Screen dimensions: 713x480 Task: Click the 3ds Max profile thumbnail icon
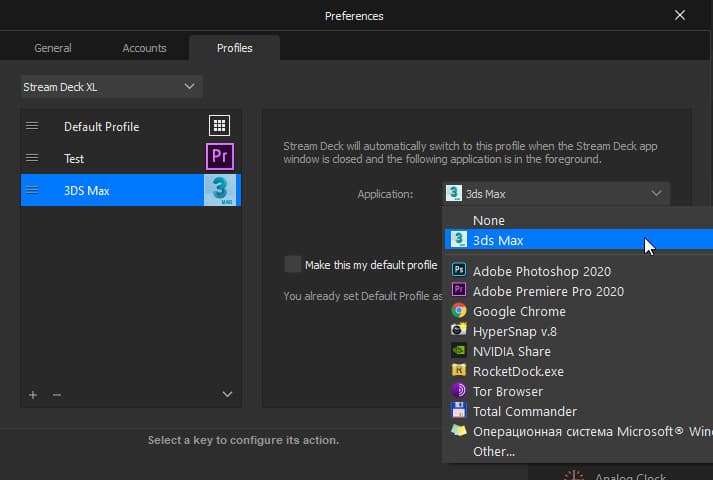tap(220, 190)
